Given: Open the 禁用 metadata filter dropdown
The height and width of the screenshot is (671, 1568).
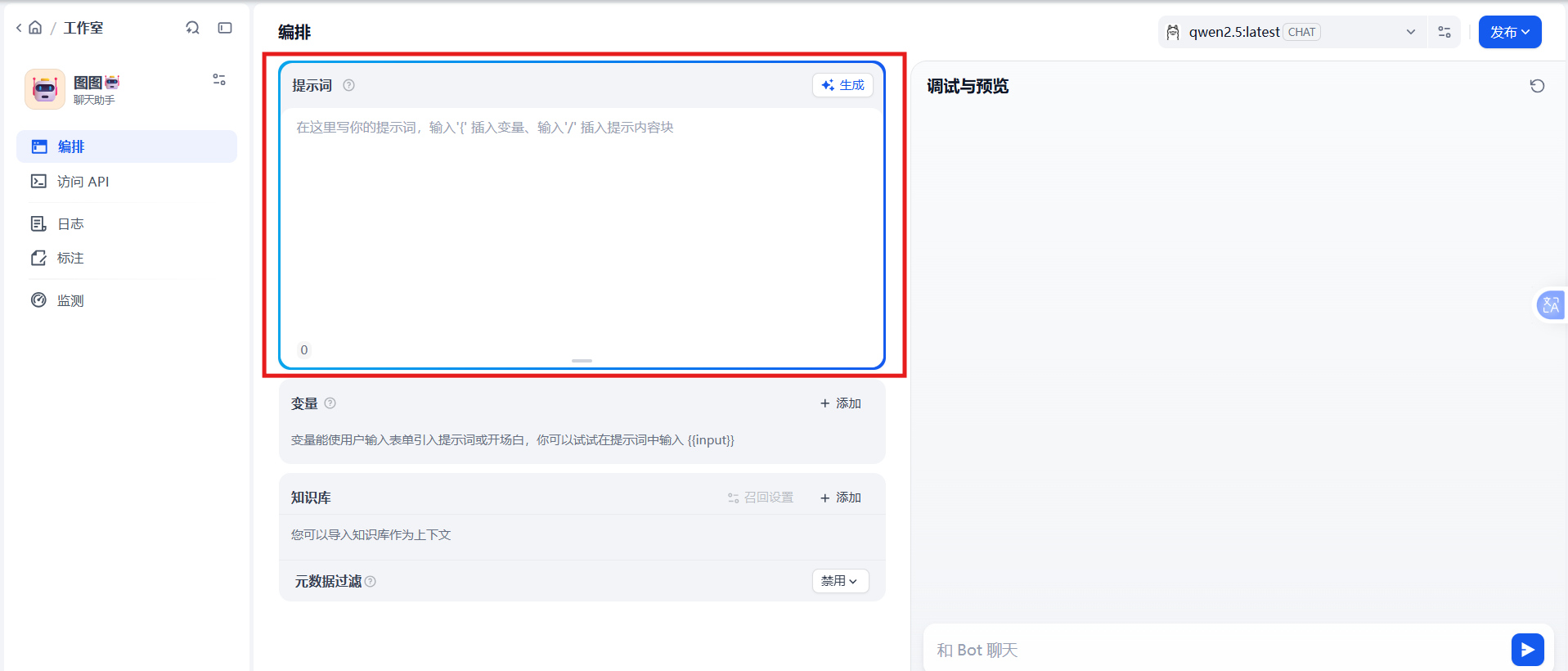Looking at the screenshot, I should tap(840, 581).
